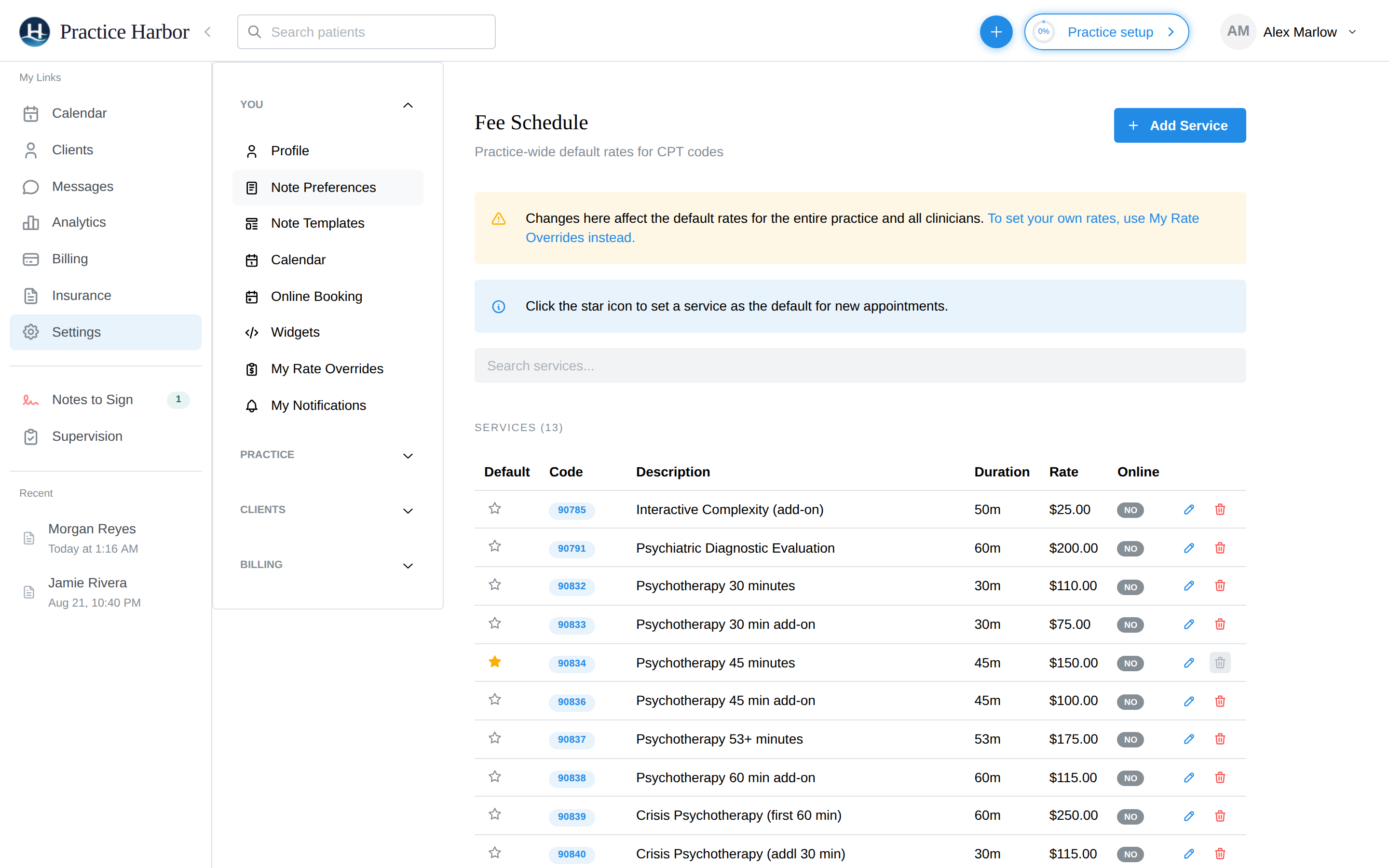Open Calendar in the main sidebar
Screen dimensions: 1389x868
(x=106, y=113)
